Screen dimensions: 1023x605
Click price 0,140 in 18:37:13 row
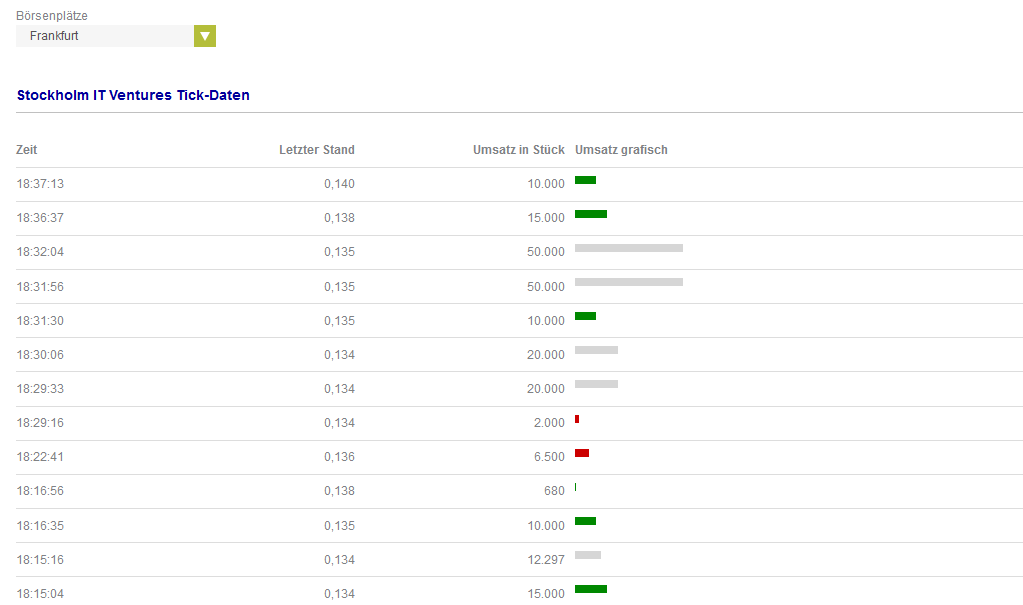[339, 184]
